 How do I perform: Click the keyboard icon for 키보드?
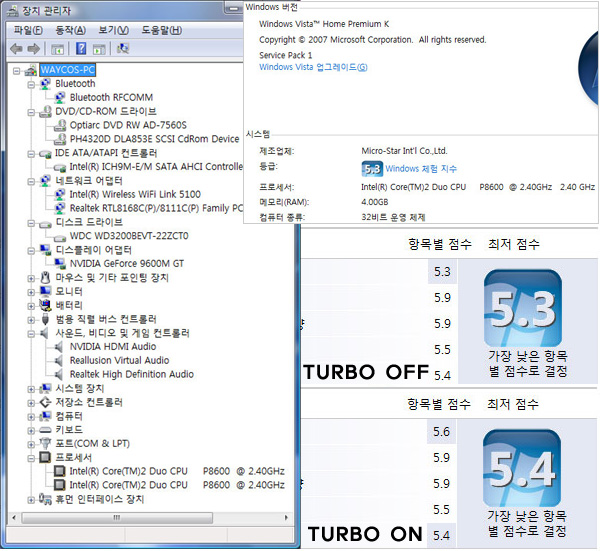click(x=45, y=430)
